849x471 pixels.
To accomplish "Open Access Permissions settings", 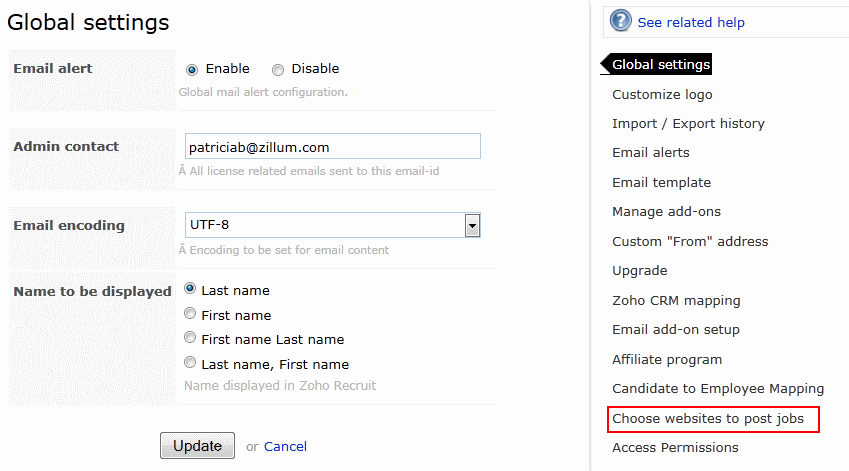I will coord(675,448).
